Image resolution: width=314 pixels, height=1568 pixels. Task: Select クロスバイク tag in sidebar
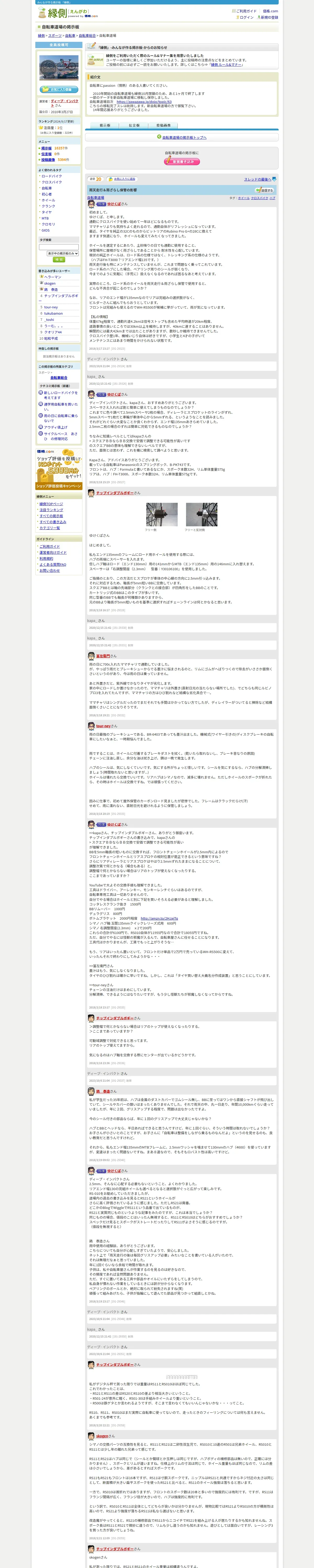[52, 182]
